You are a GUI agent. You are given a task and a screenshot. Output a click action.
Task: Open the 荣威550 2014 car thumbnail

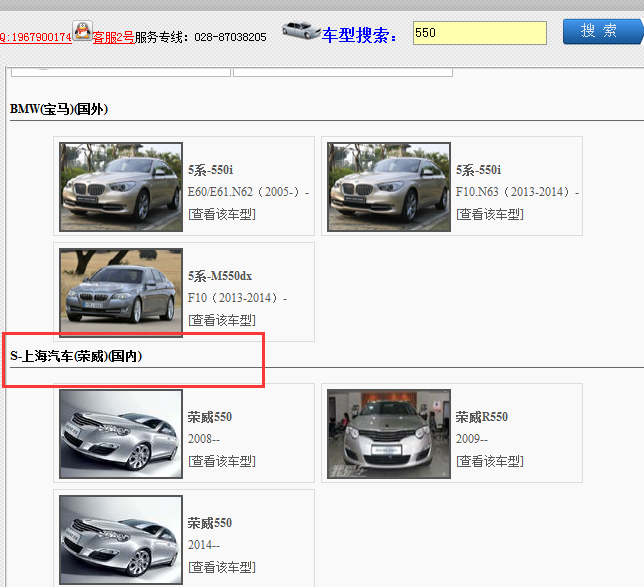121,540
